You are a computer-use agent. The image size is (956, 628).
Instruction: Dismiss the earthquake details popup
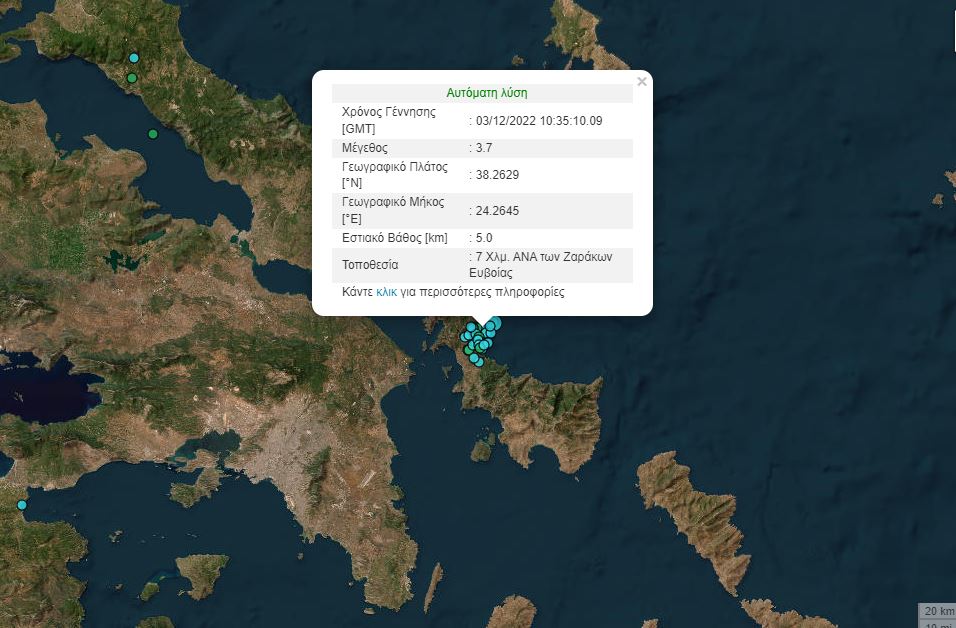(x=641, y=81)
